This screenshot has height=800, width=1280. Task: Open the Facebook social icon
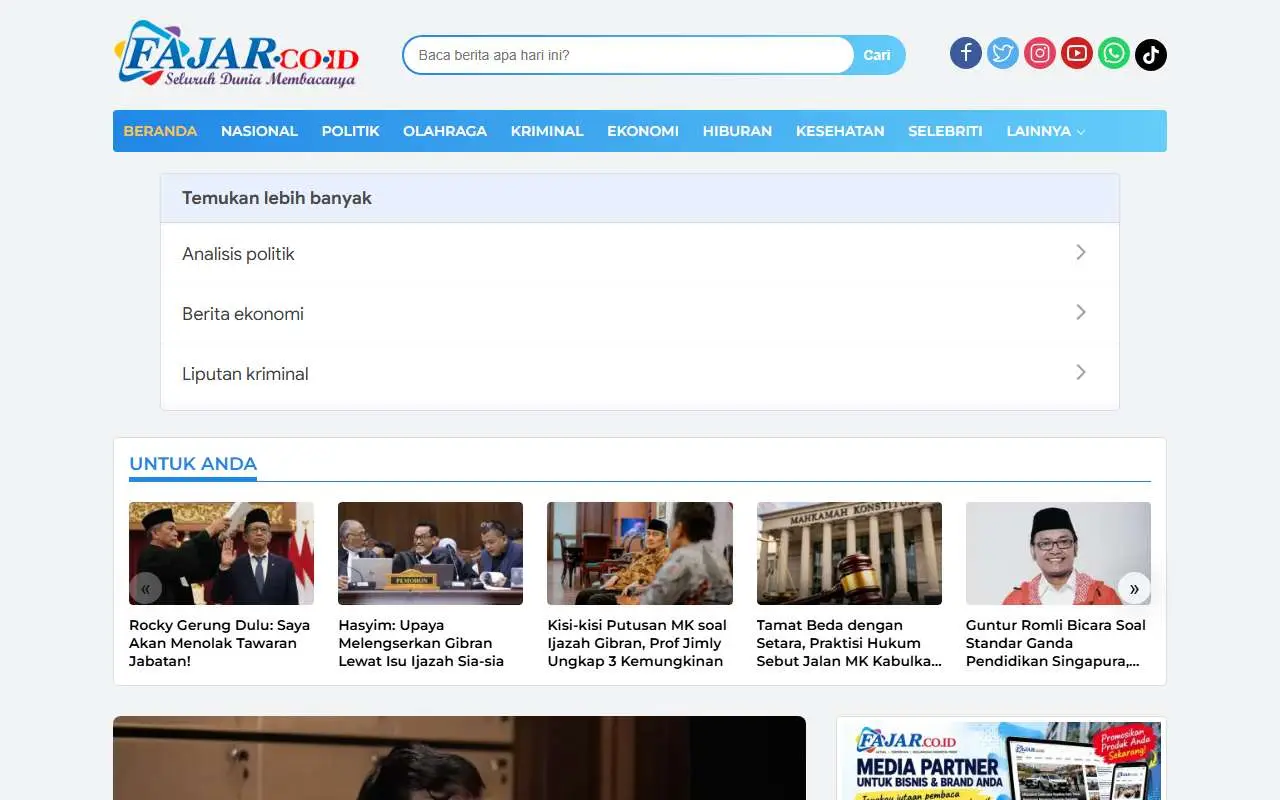tap(965, 53)
